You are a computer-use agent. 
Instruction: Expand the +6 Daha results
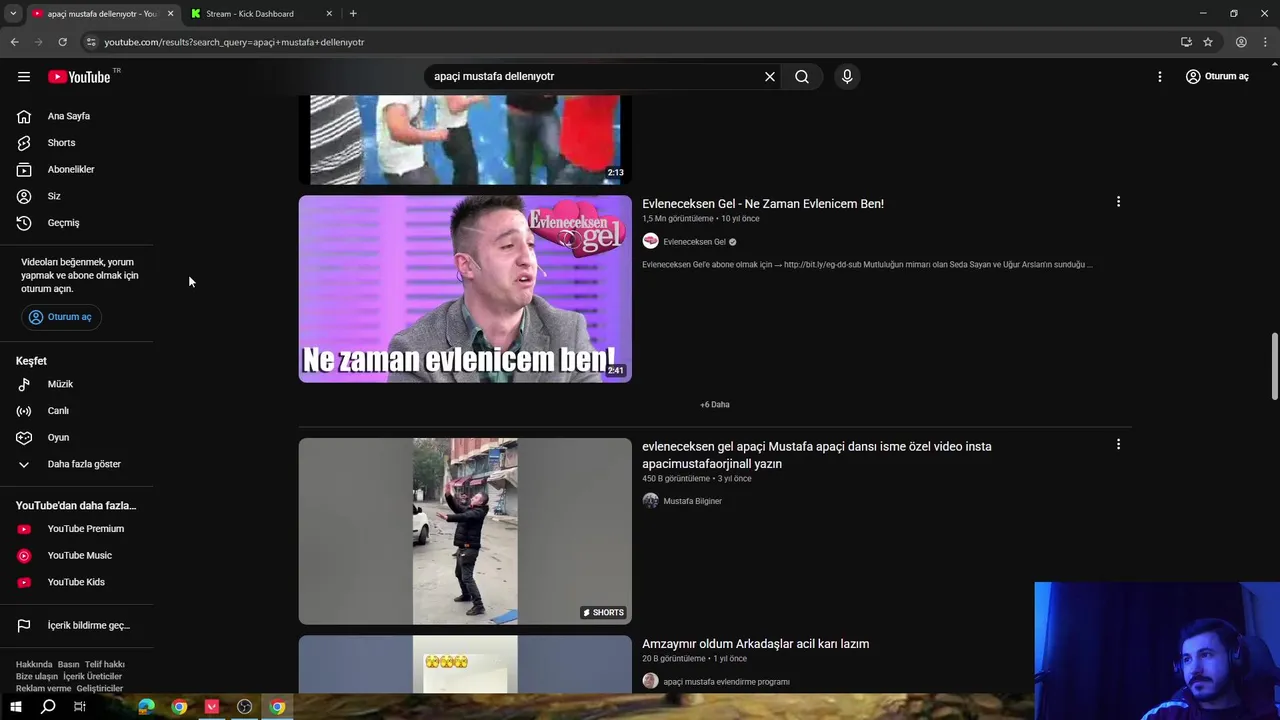point(715,405)
